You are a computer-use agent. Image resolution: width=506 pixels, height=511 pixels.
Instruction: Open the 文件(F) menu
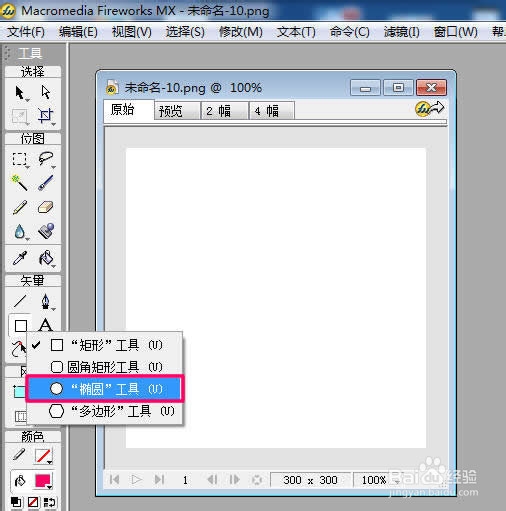pyautogui.click(x=26, y=32)
